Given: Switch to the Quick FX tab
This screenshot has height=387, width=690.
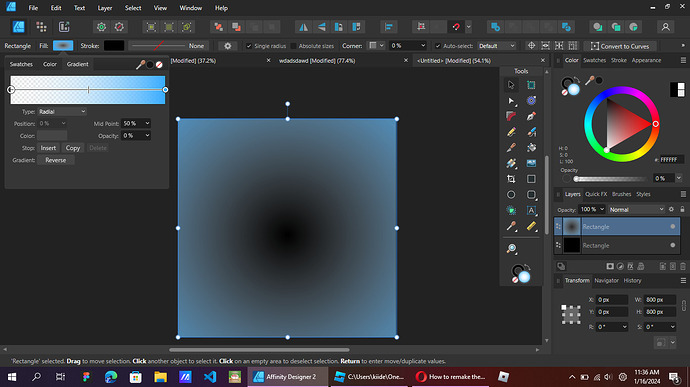Looking at the screenshot, I should tap(596, 194).
